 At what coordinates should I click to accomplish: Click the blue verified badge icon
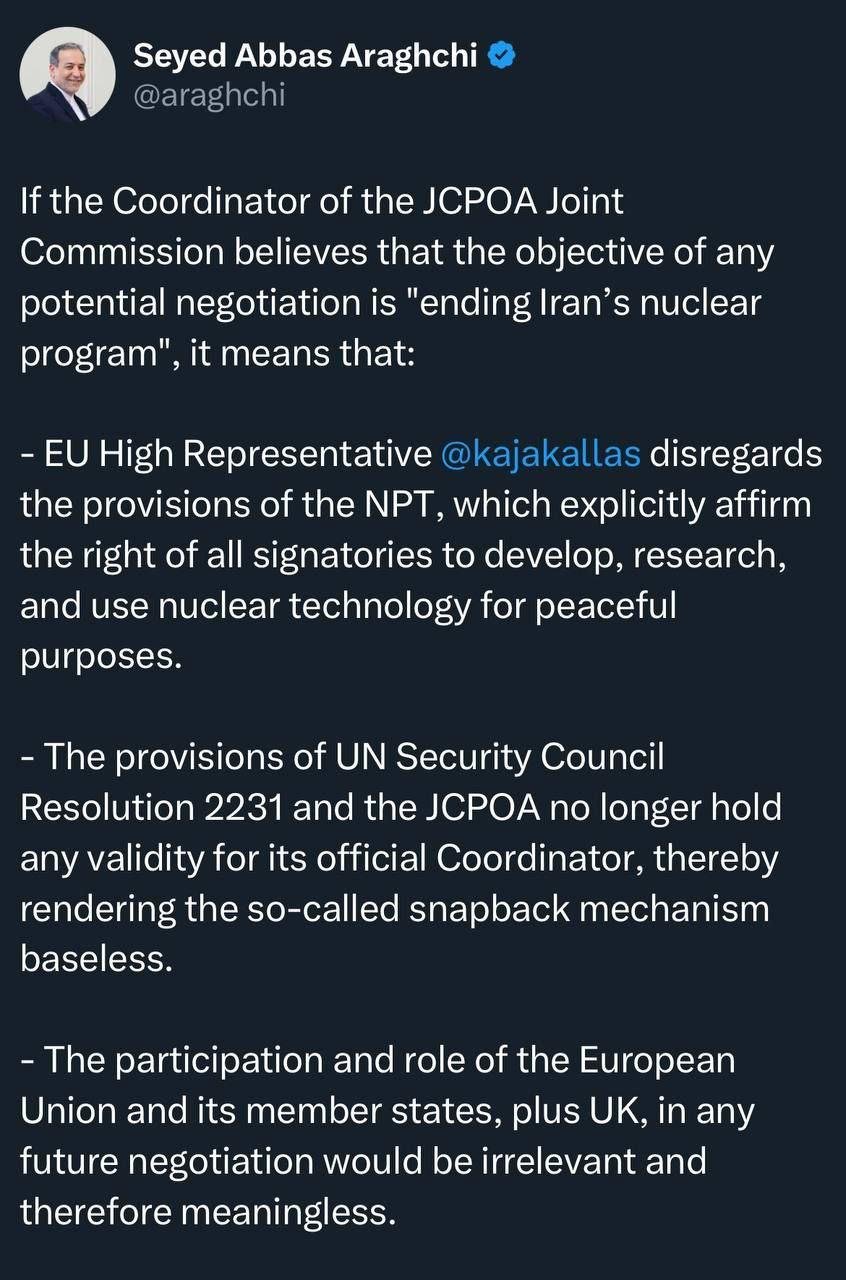[501, 57]
